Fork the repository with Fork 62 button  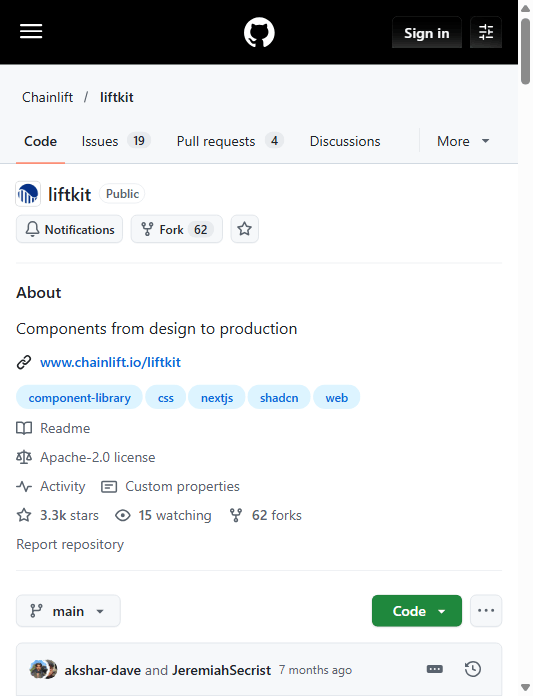(x=177, y=229)
